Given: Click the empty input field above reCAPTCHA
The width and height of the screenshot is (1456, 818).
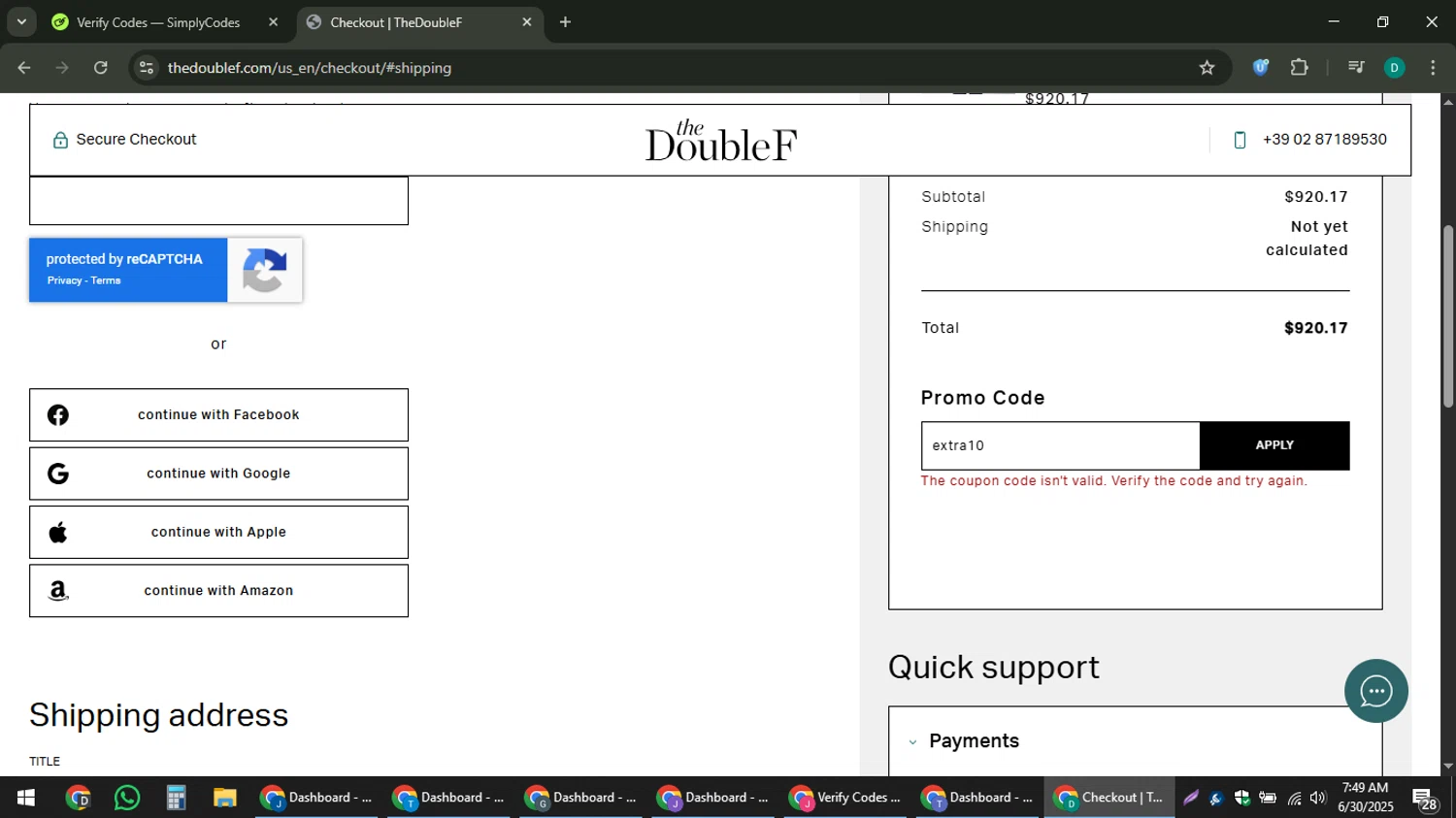Looking at the screenshot, I should click(x=218, y=201).
